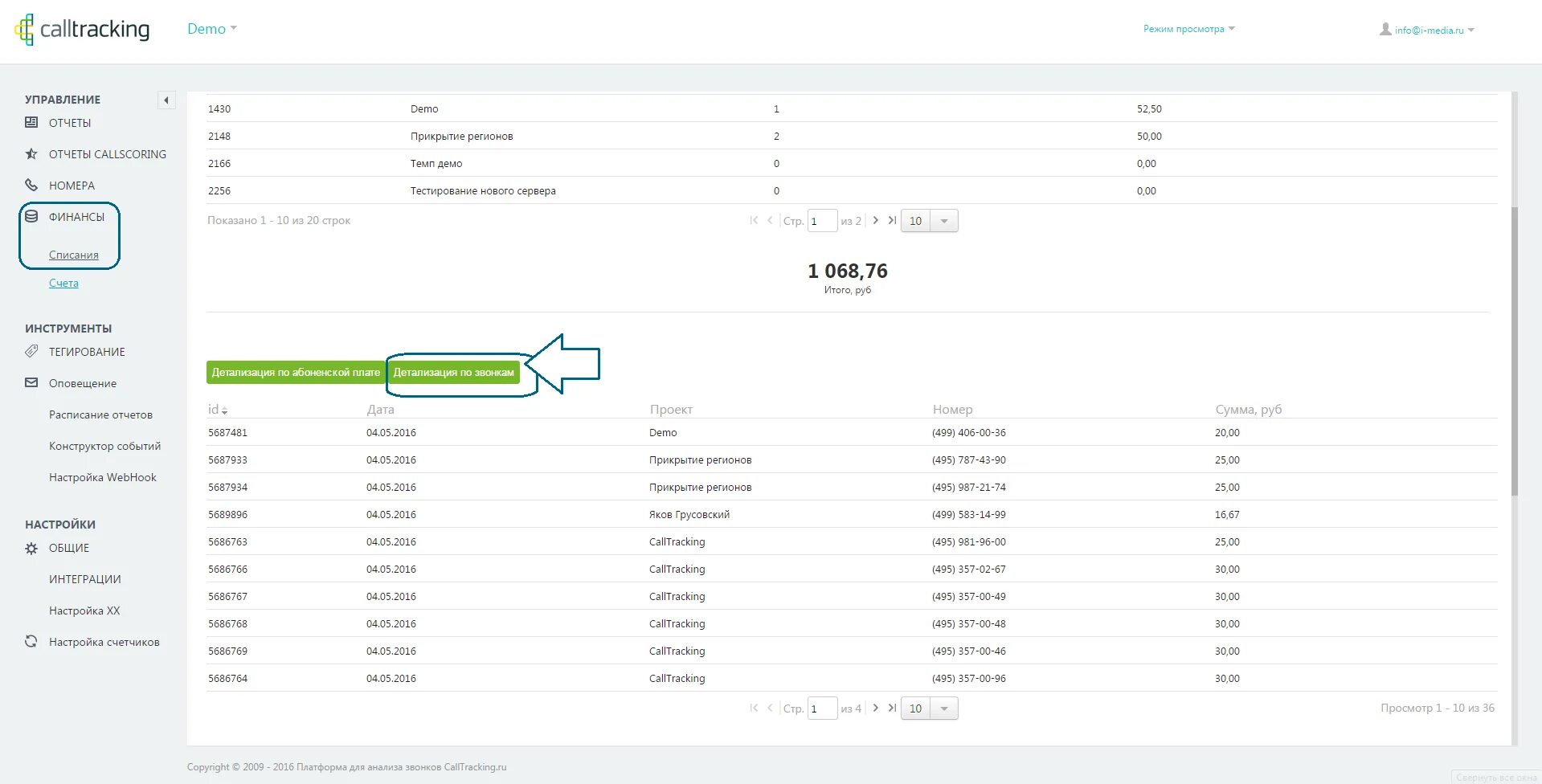Screen dimensions: 1542x784
Task: Click the Дата column header
Action: 380,410
